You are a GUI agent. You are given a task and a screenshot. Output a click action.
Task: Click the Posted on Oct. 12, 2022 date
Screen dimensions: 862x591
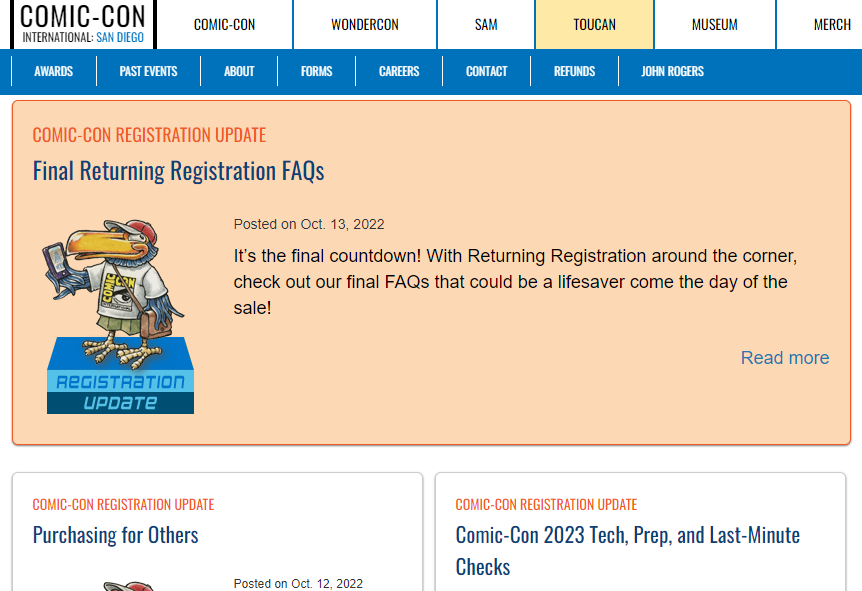(x=298, y=583)
